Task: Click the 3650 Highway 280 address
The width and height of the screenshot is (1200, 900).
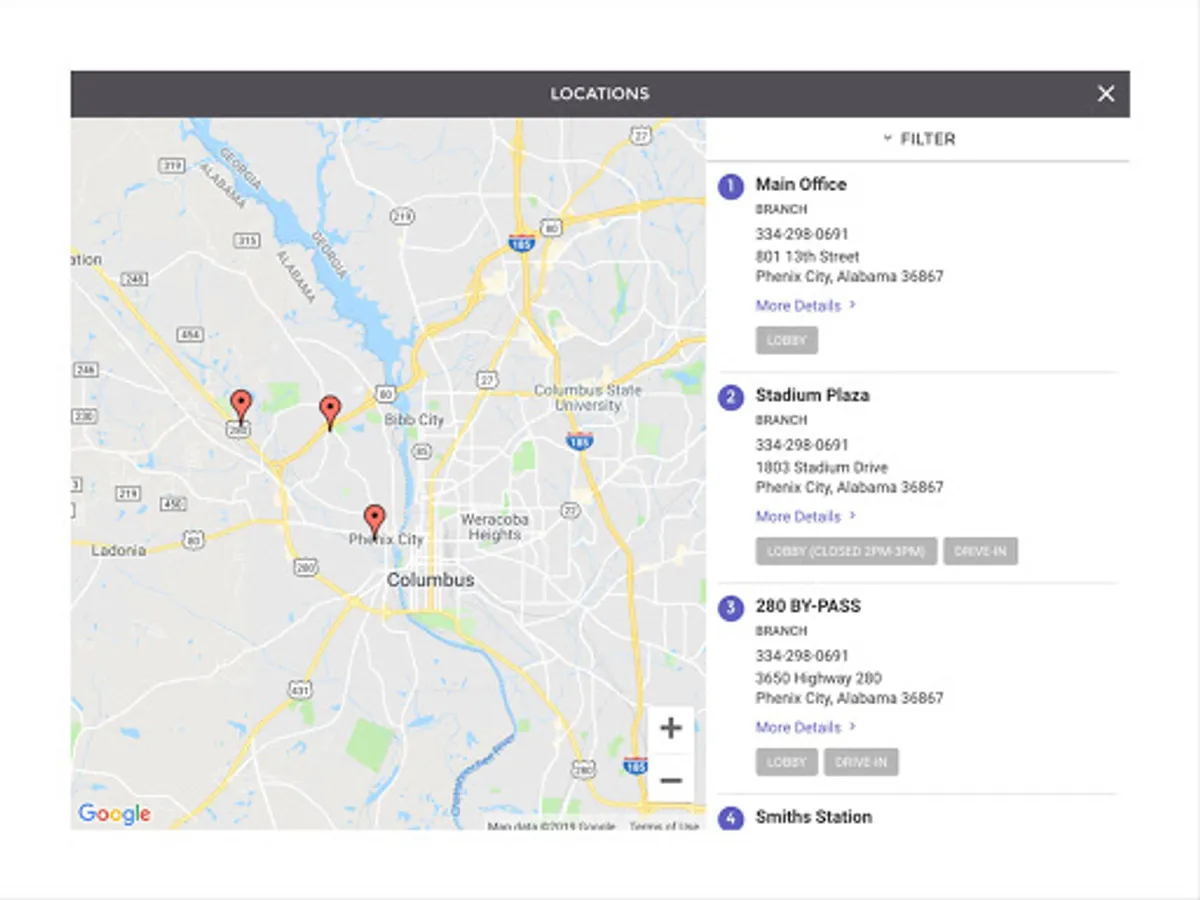Action: (818, 678)
